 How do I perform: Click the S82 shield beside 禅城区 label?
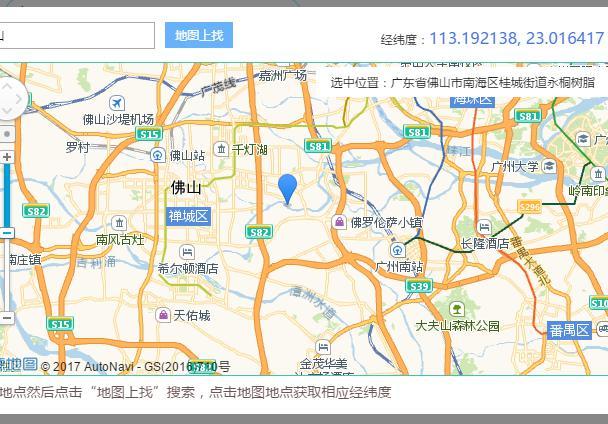(259, 232)
